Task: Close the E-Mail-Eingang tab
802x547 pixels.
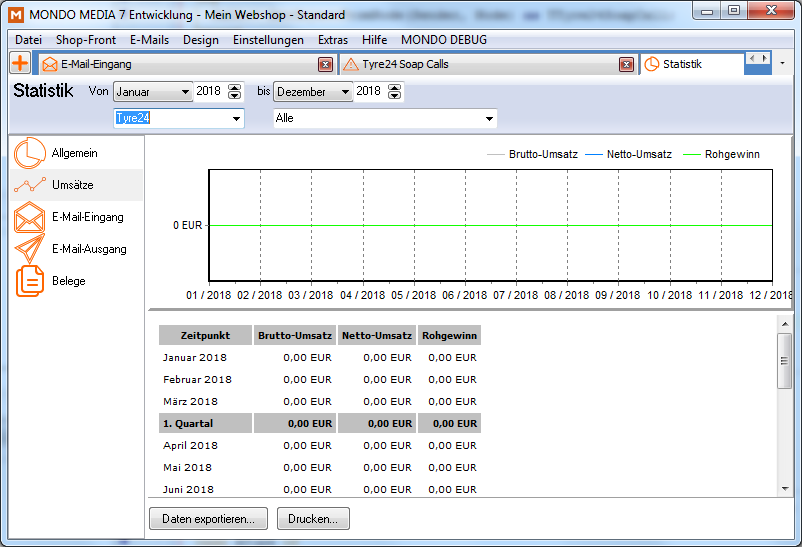Action: point(325,64)
